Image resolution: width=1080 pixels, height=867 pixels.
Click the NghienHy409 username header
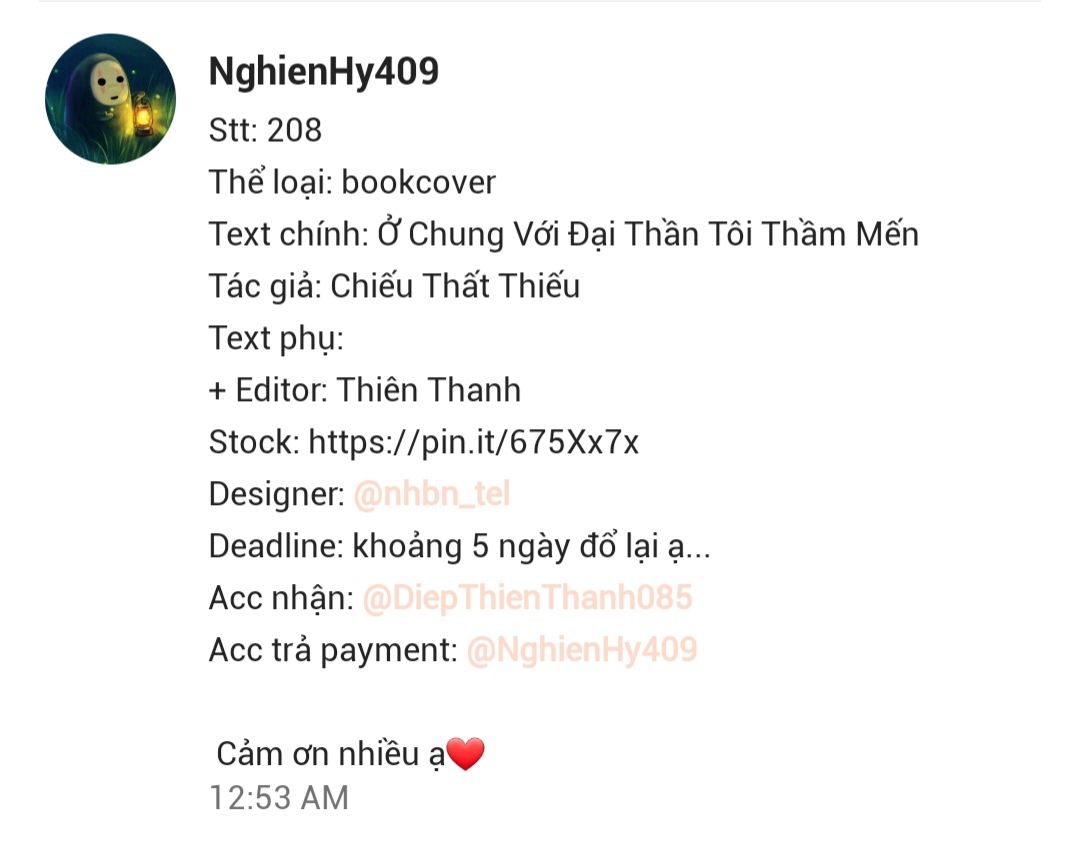pos(324,72)
